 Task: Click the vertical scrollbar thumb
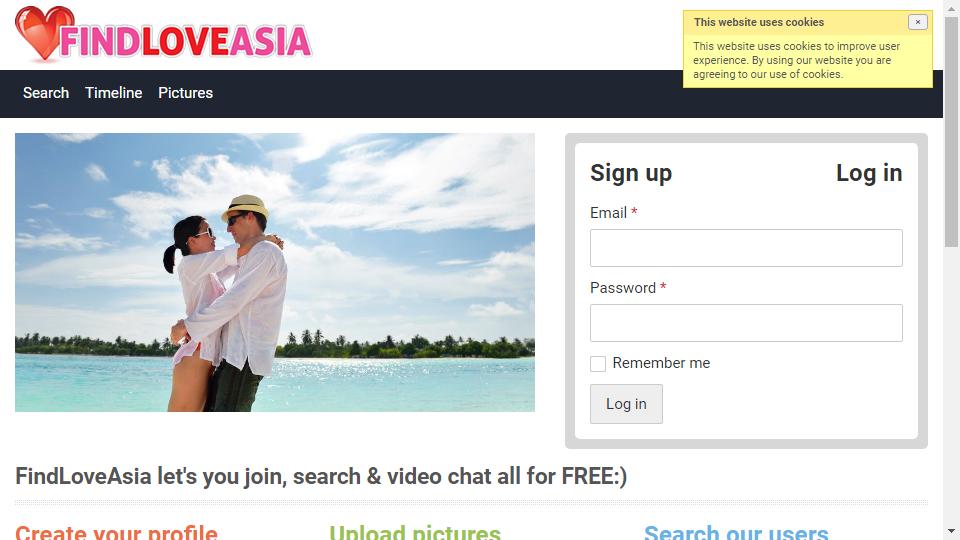pos(951,132)
